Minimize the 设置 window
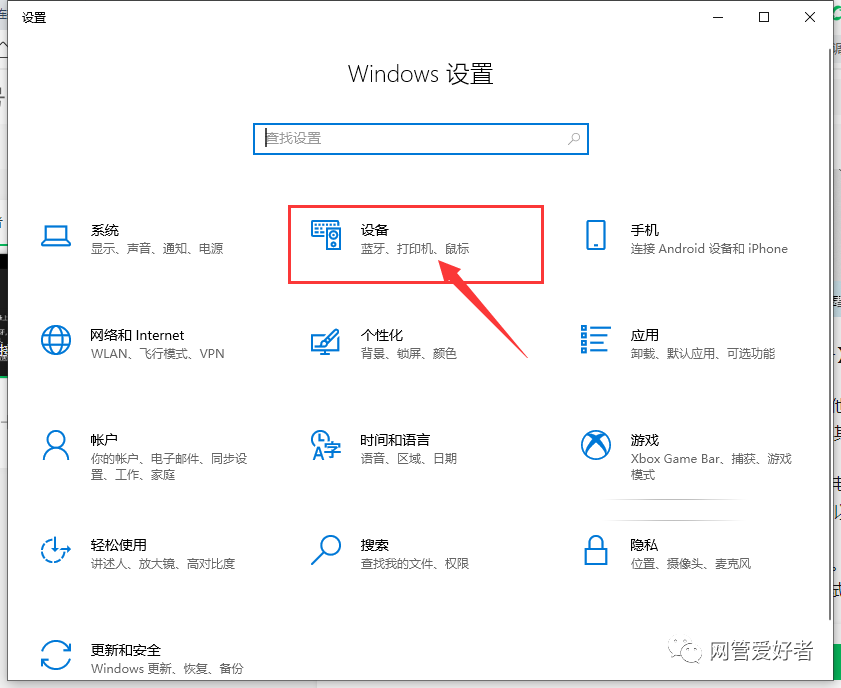 tap(718, 17)
